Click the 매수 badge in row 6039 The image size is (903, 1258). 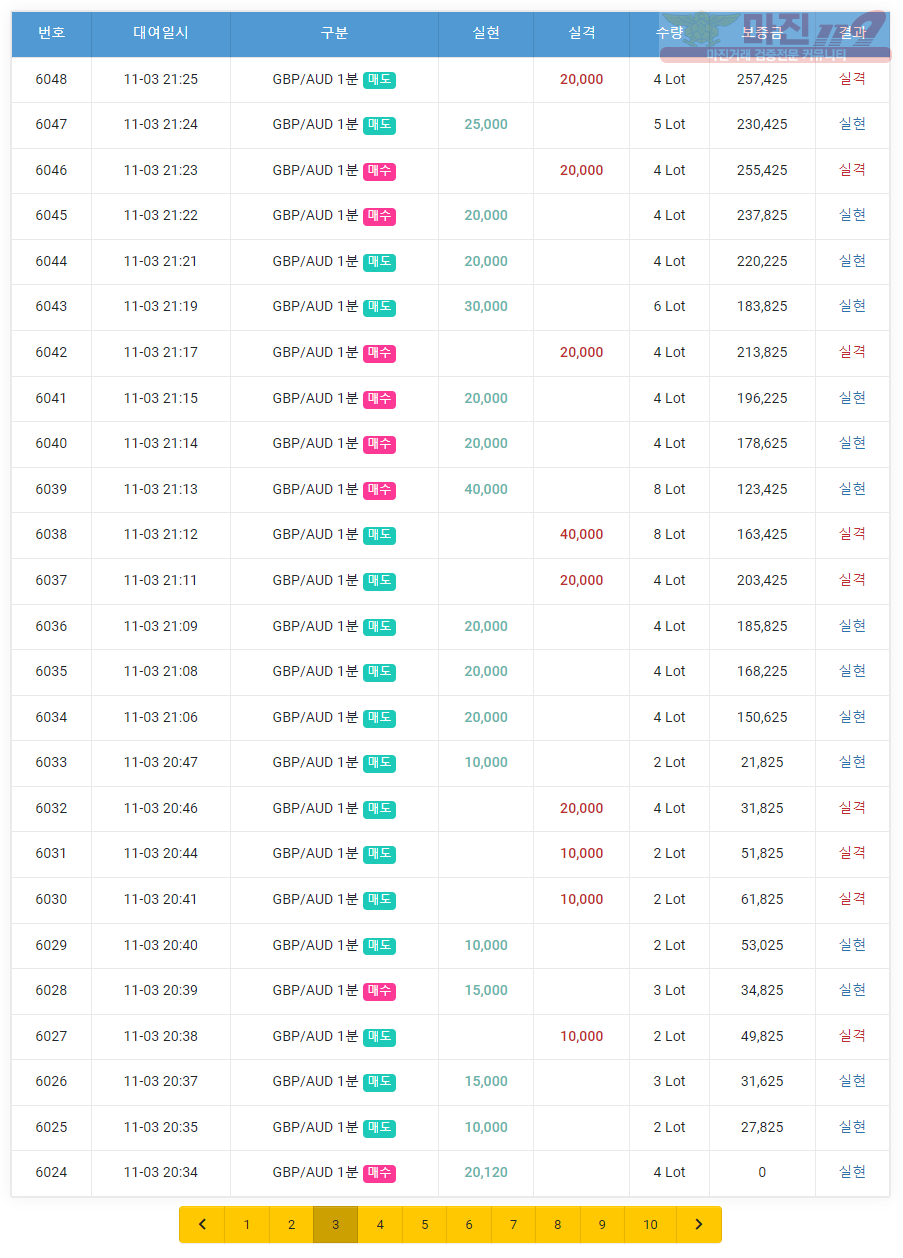[379, 490]
